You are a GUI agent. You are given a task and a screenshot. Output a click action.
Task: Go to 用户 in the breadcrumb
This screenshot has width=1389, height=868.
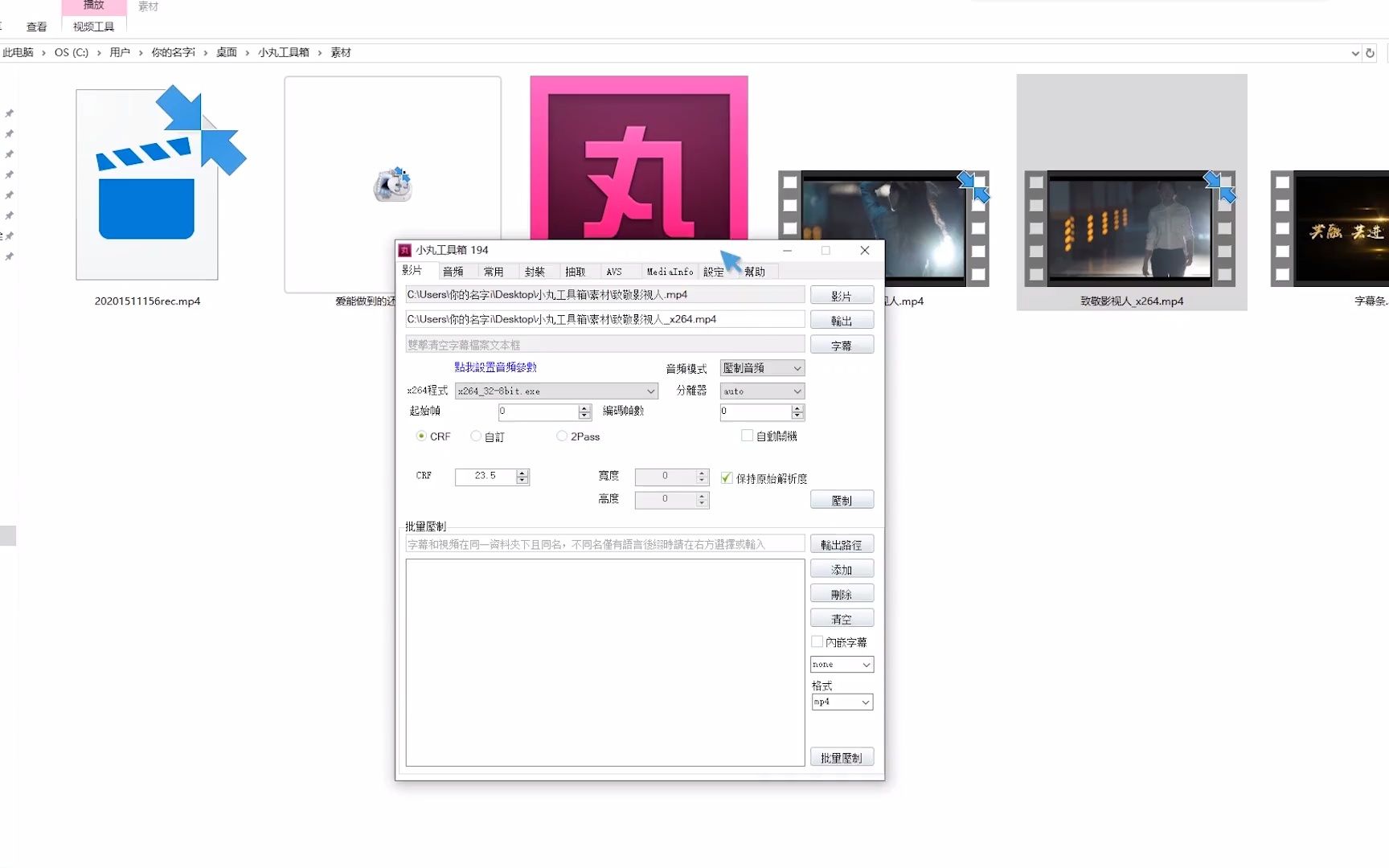point(120,52)
